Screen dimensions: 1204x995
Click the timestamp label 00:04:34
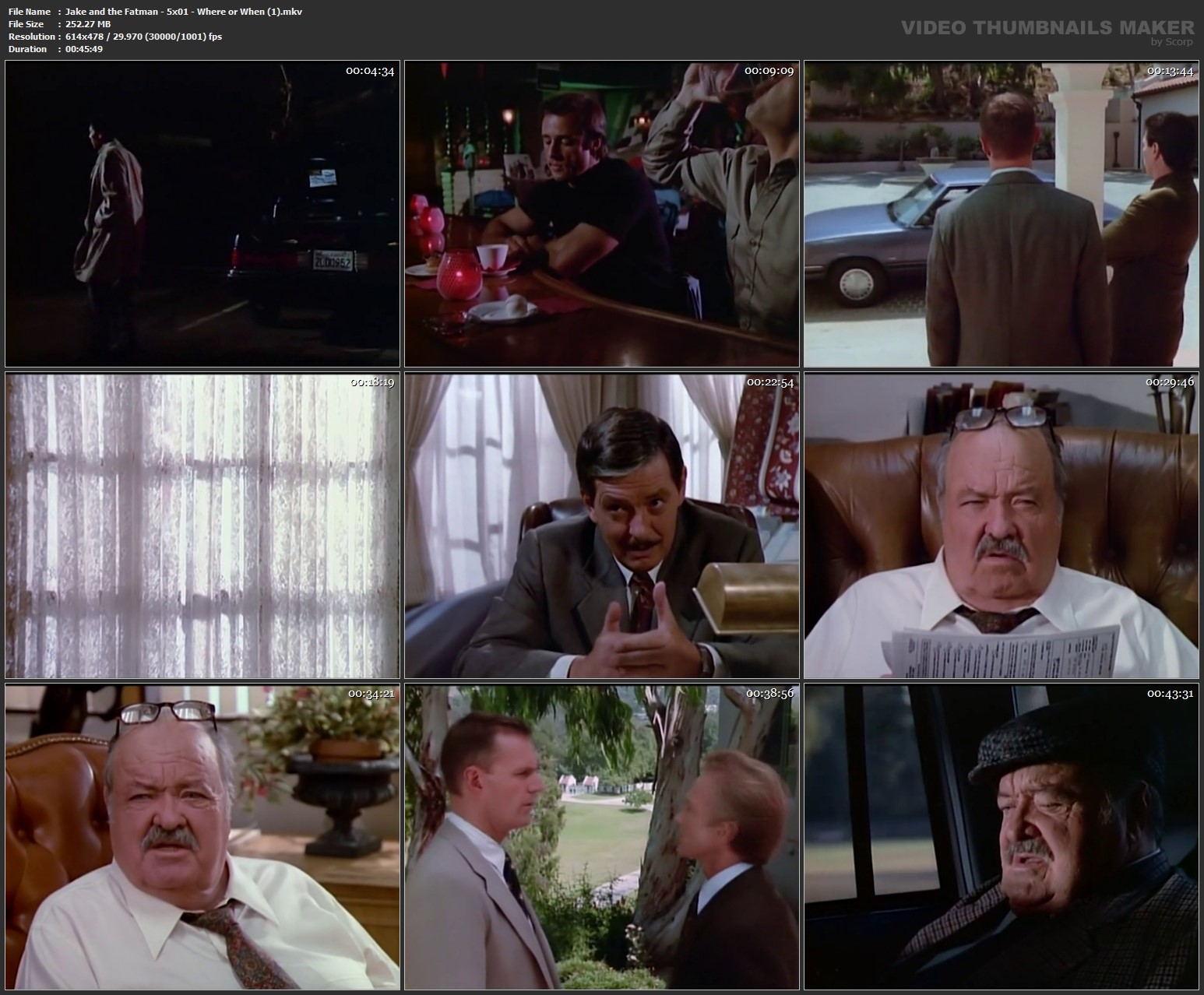pyautogui.click(x=370, y=71)
